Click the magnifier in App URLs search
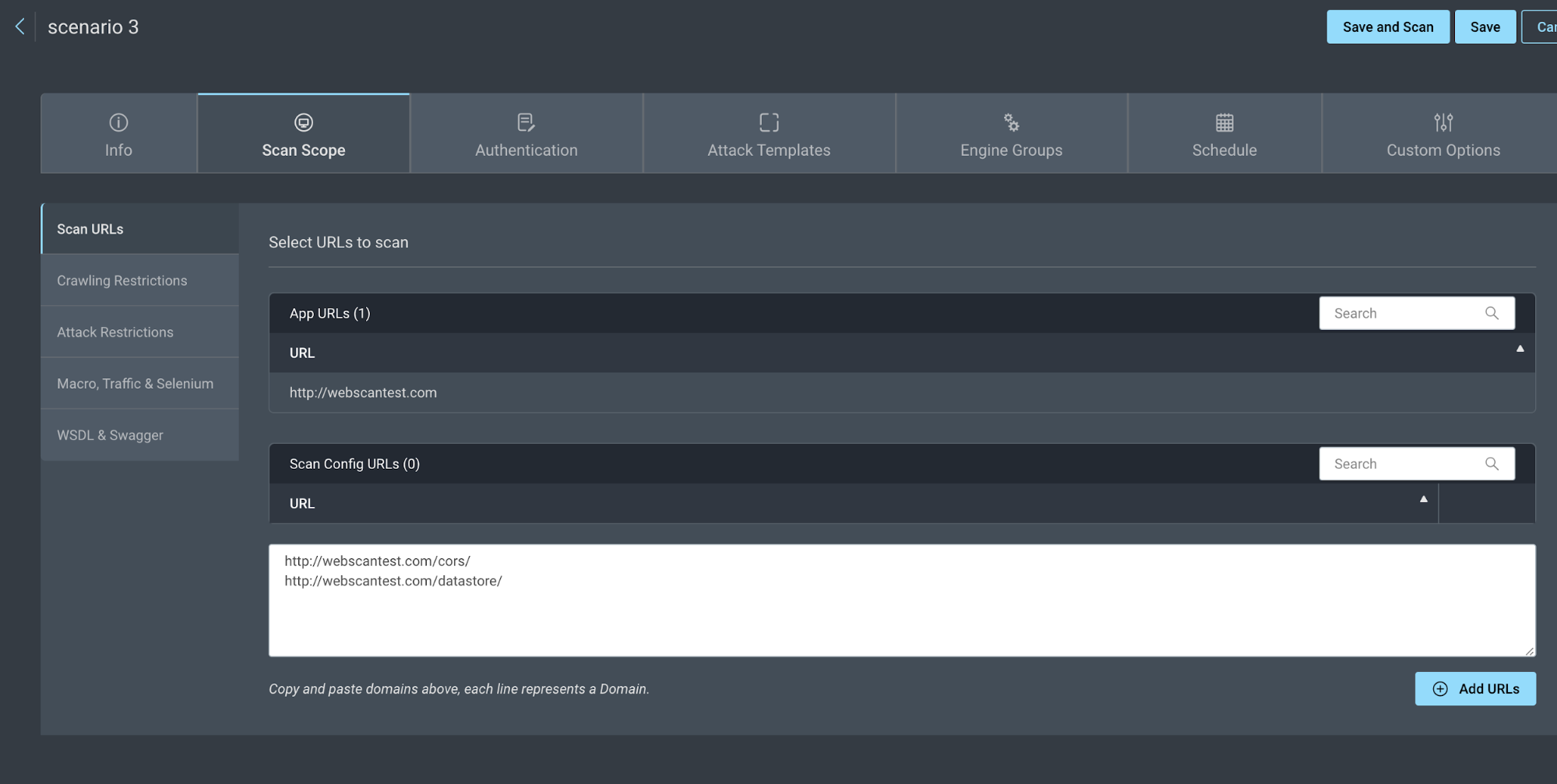The image size is (1557, 784). (x=1492, y=313)
